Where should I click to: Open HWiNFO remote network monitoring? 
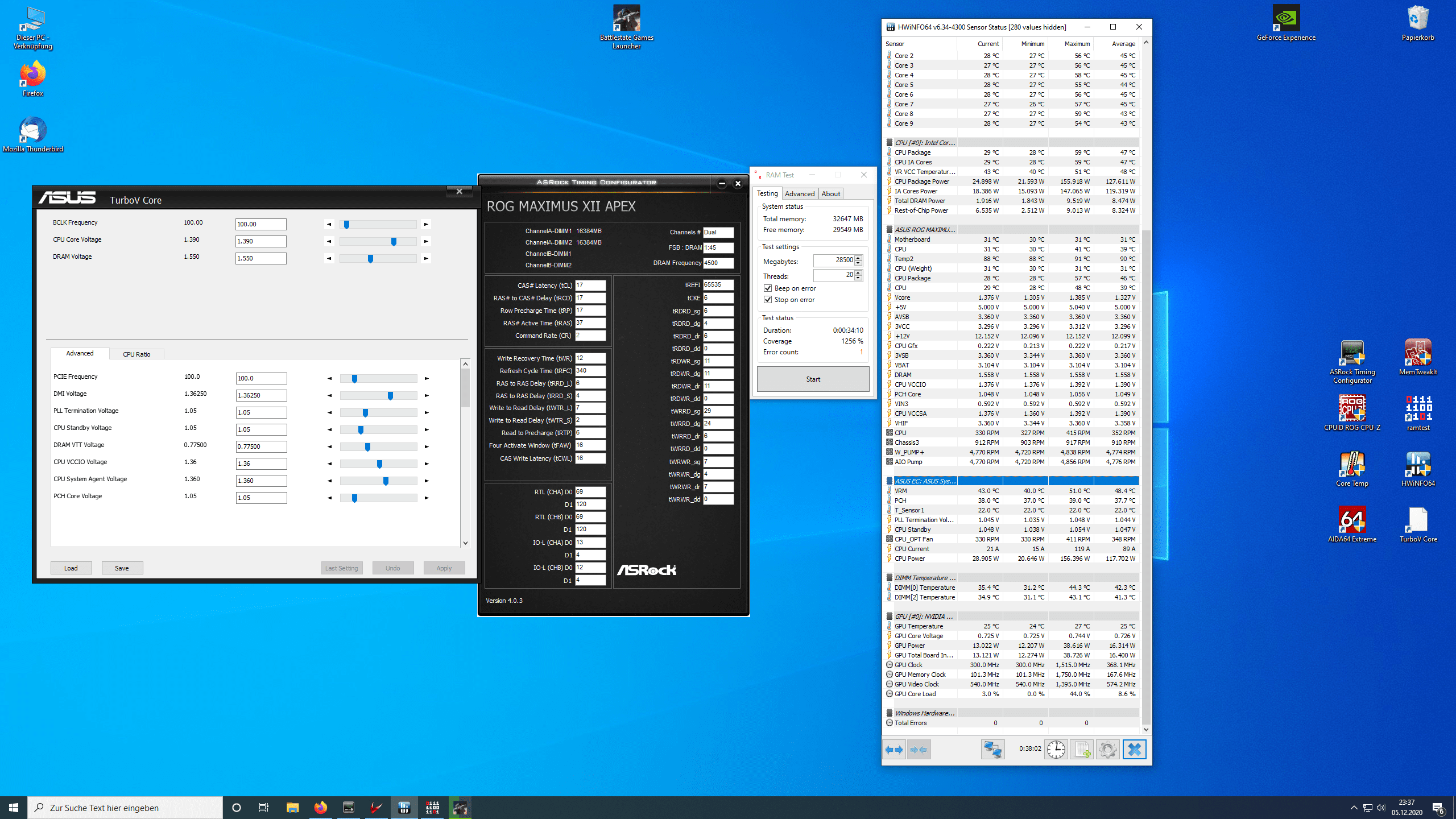coord(992,750)
